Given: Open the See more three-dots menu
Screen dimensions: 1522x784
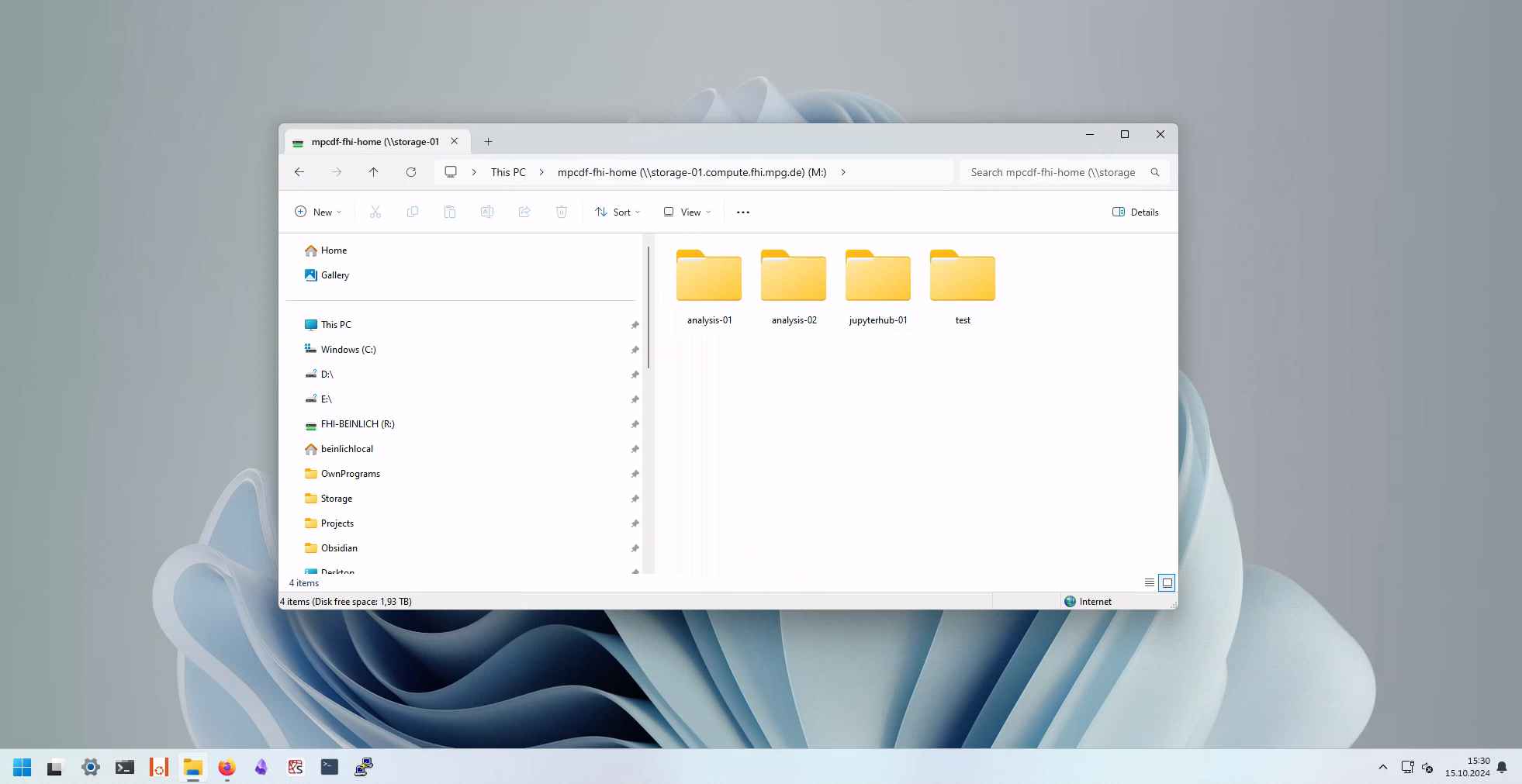Looking at the screenshot, I should [743, 212].
